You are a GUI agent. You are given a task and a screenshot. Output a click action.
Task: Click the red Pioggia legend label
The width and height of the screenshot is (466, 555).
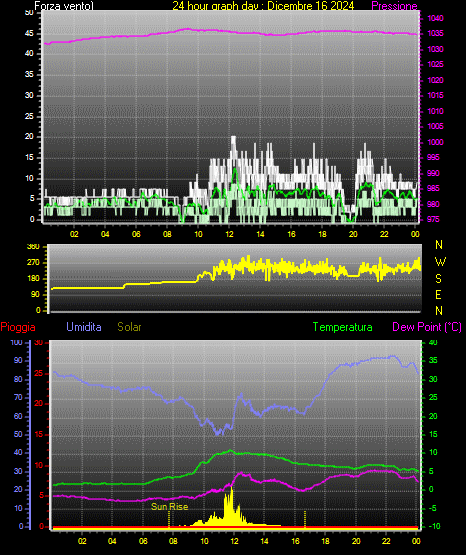tap(18, 327)
